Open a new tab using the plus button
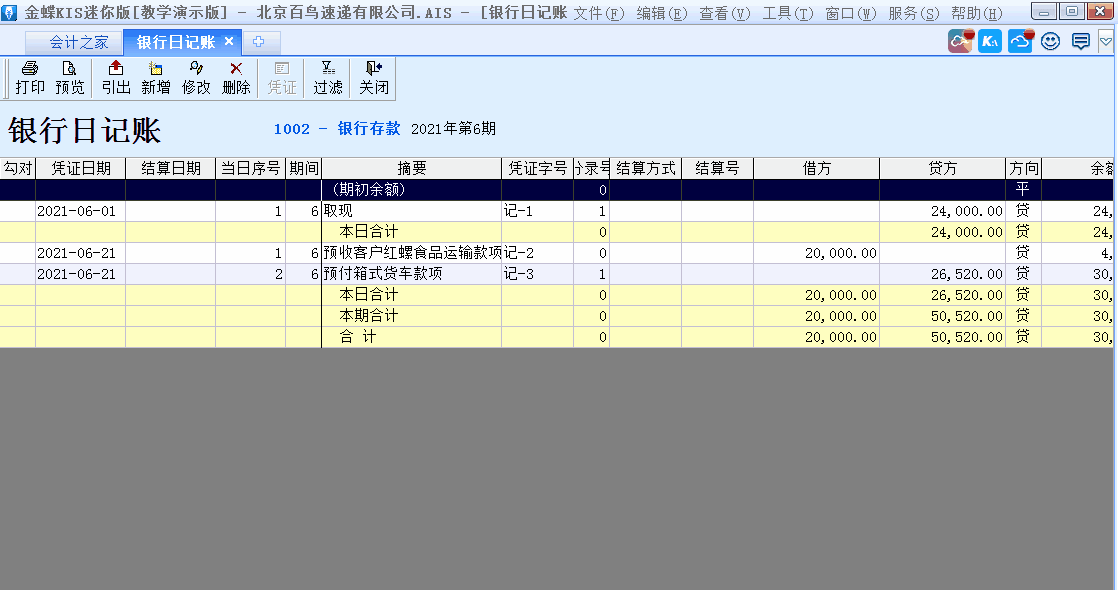 click(x=258, y=42)
